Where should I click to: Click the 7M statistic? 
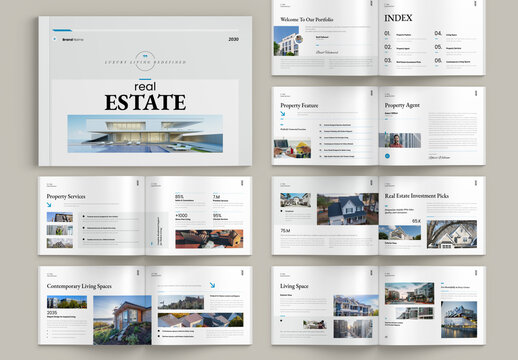[x=216, y=197]
